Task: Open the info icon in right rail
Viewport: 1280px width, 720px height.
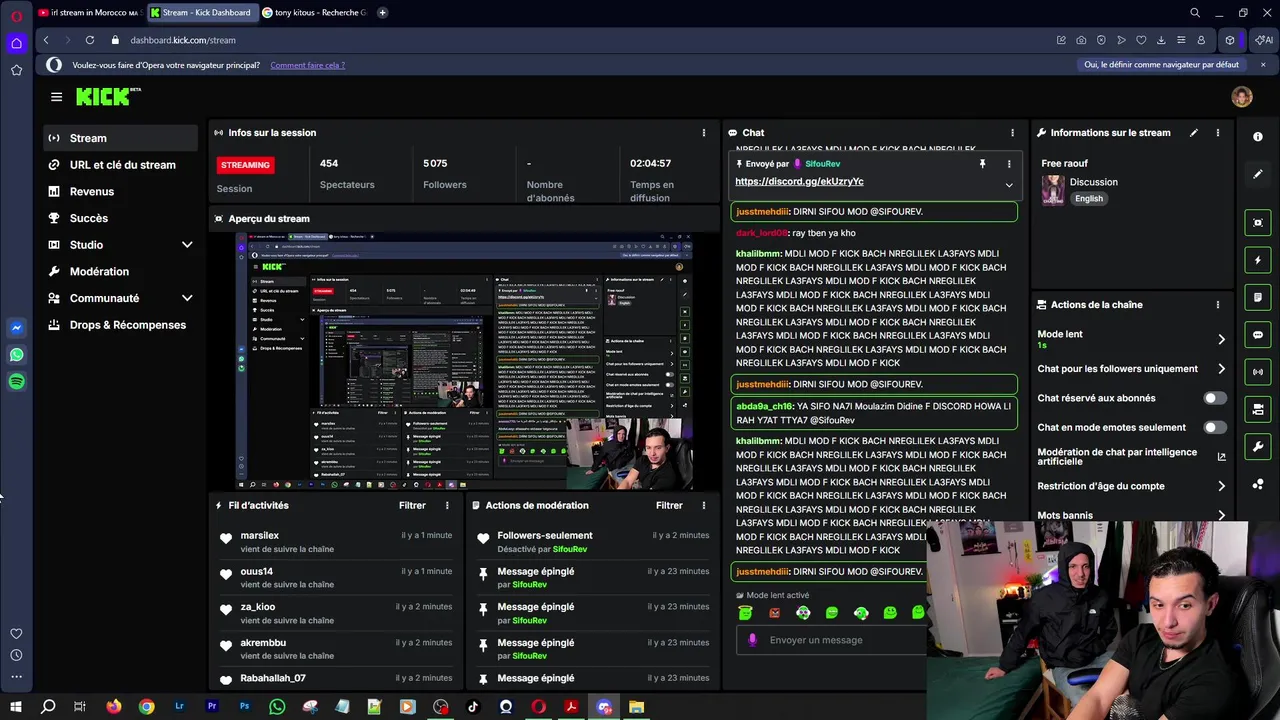Action: 1258,136
